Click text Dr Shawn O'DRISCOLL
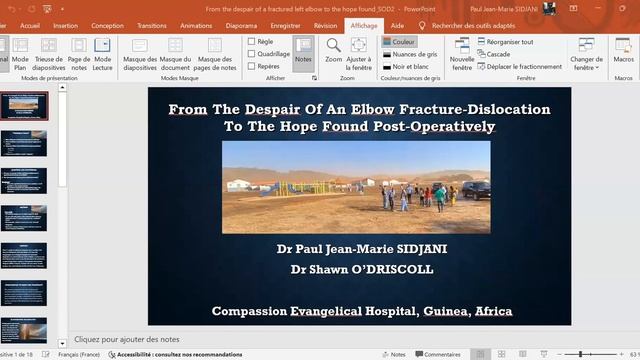 click(362, 269)
